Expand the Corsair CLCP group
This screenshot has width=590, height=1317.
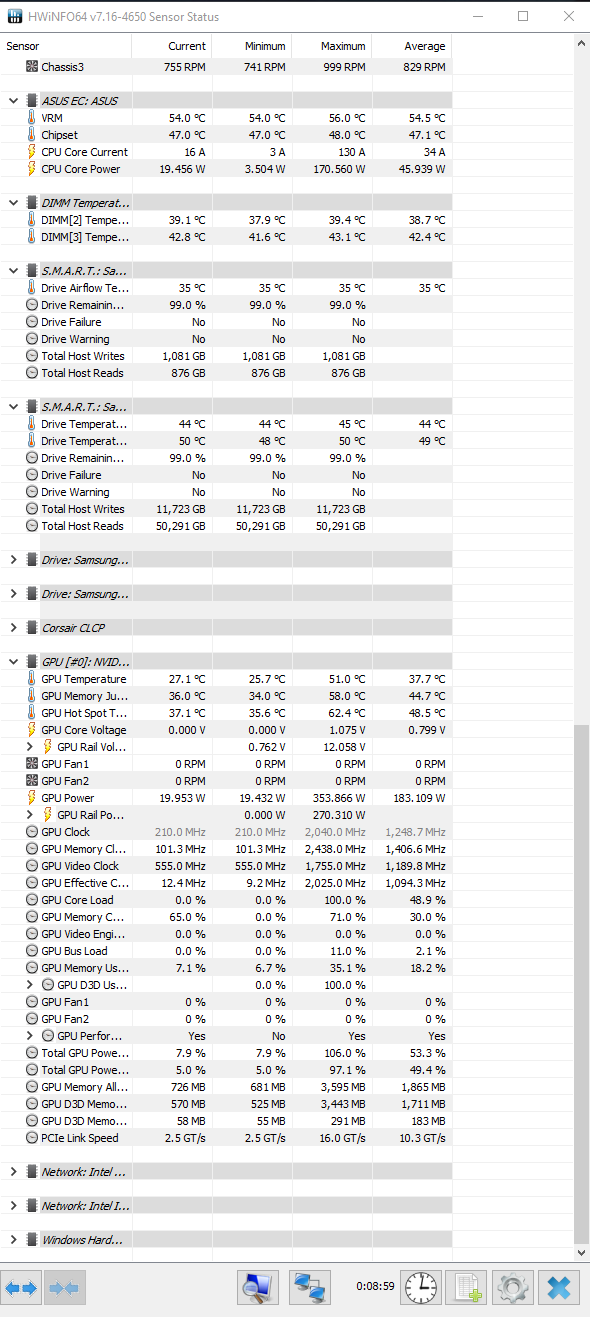(x=13, y=628)
